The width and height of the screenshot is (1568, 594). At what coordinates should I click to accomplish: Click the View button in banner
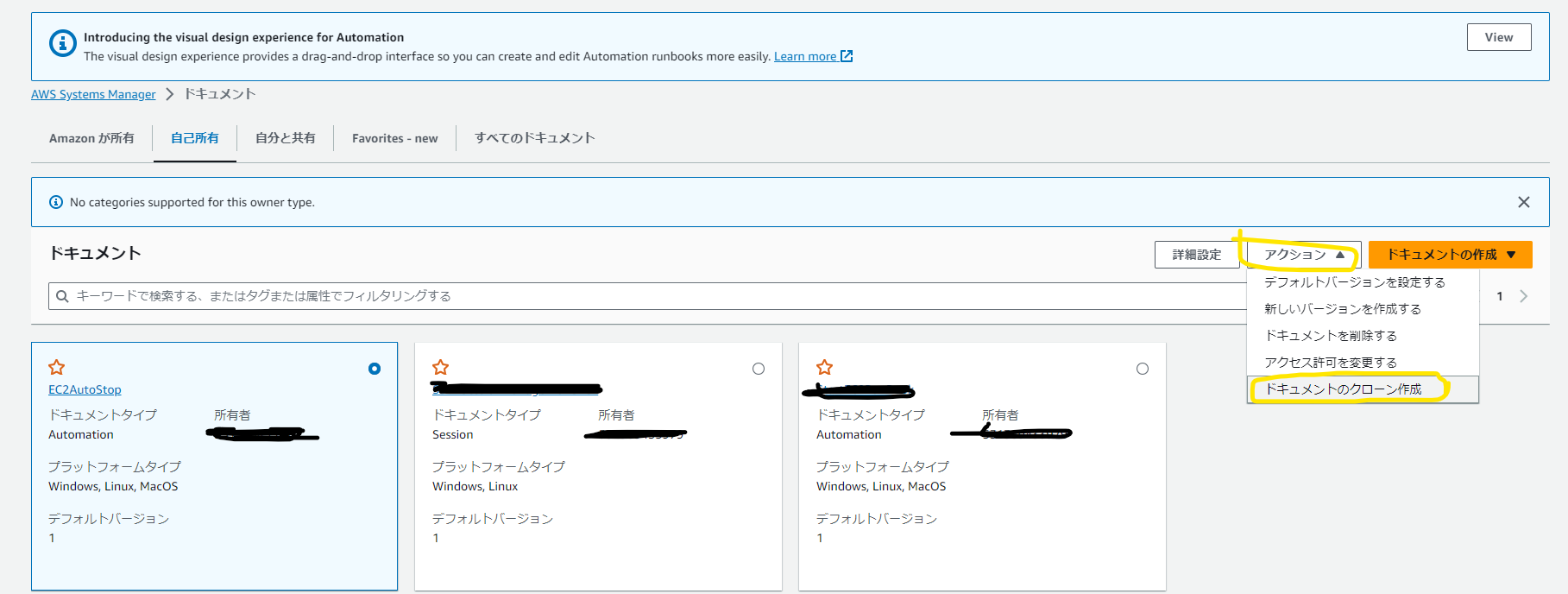(1499, 37)
